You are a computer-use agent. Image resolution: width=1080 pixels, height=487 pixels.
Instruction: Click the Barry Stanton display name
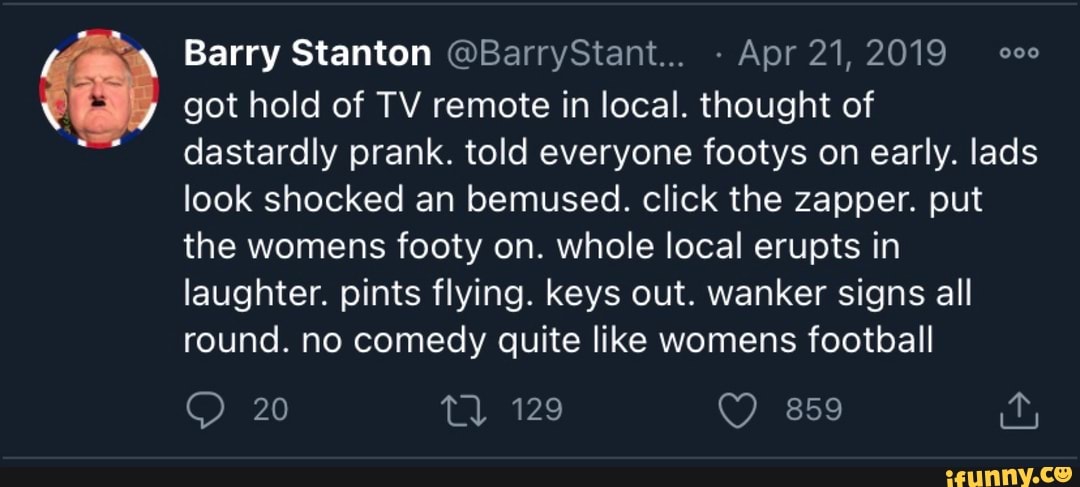tap(307, 54)
